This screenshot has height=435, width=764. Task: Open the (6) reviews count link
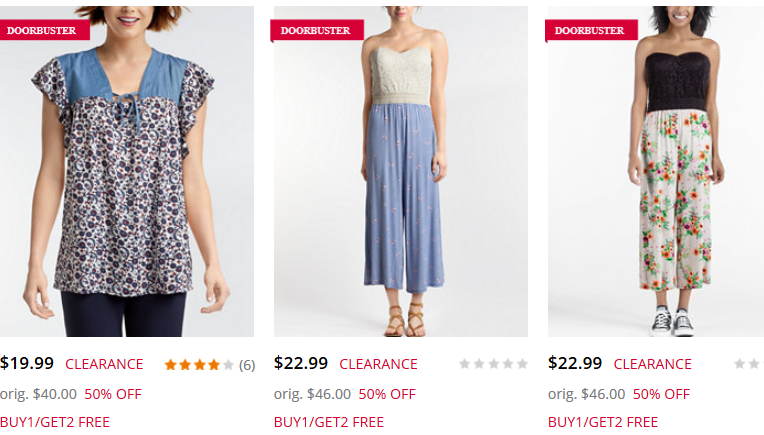246,365
